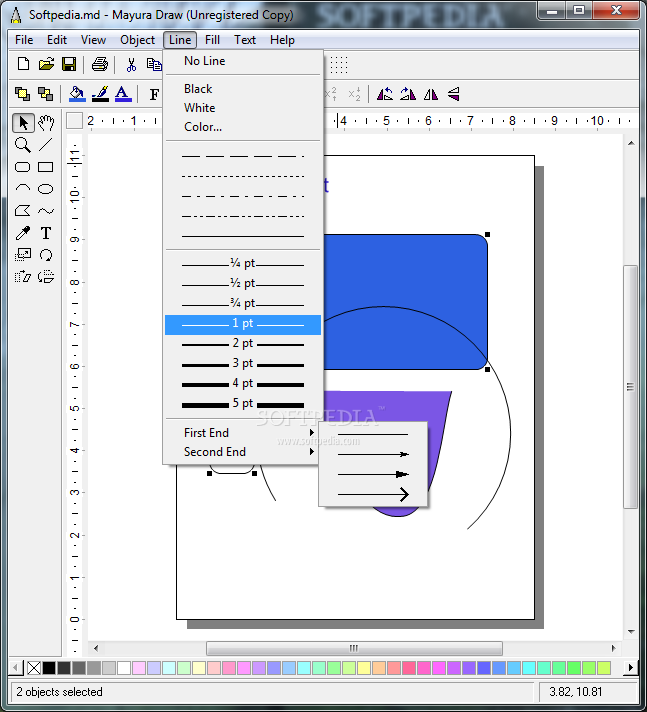Select the rotate tool
647x712 pixels.
point(45,255)
